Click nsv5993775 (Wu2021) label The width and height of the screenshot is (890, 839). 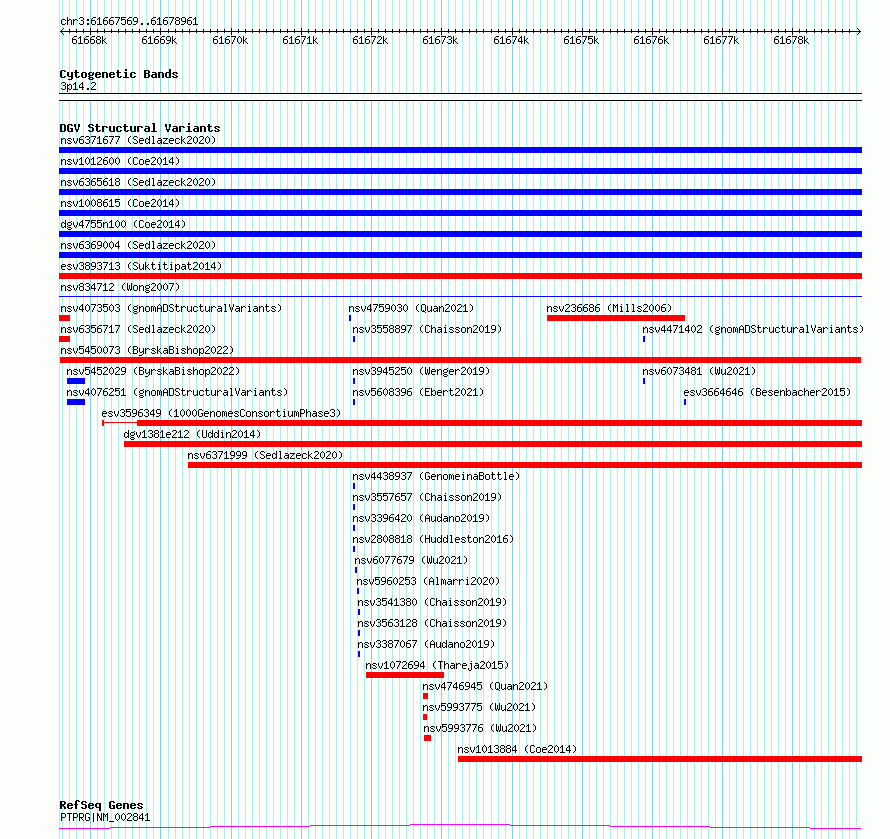point(479,707)
